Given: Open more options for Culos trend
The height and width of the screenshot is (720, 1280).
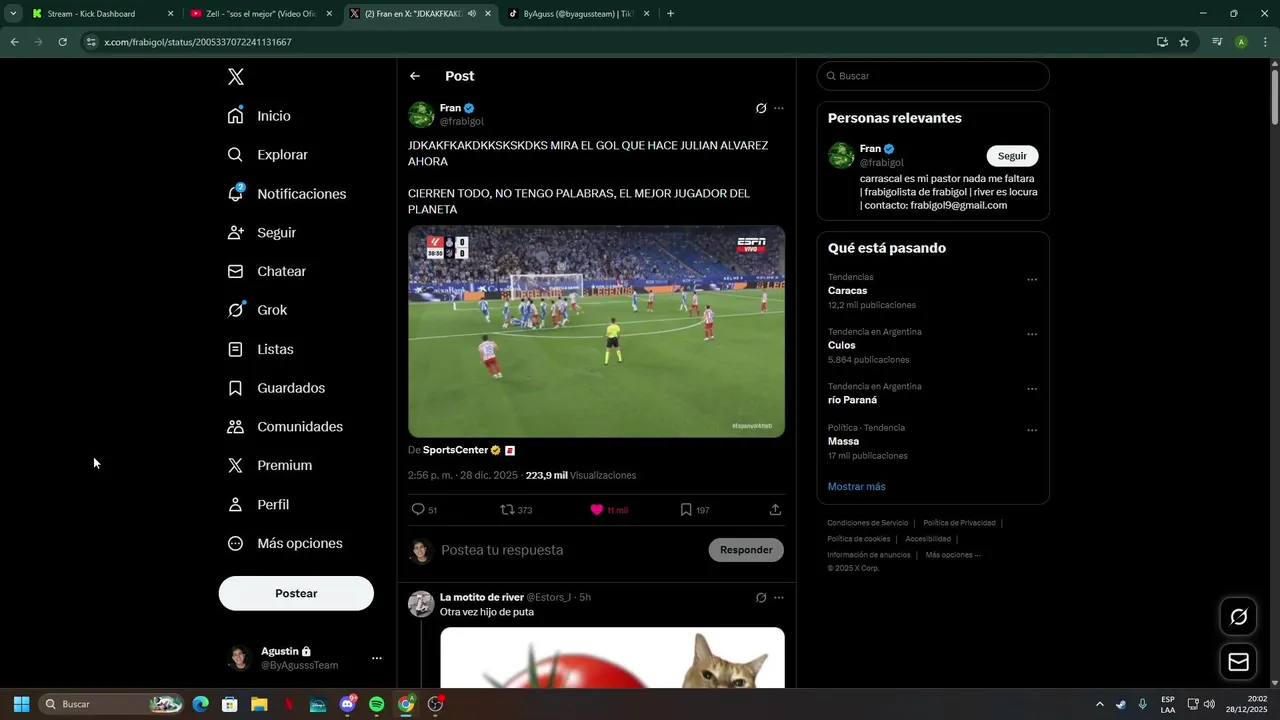Looking at the screenshot, I should pos(1032,335).
